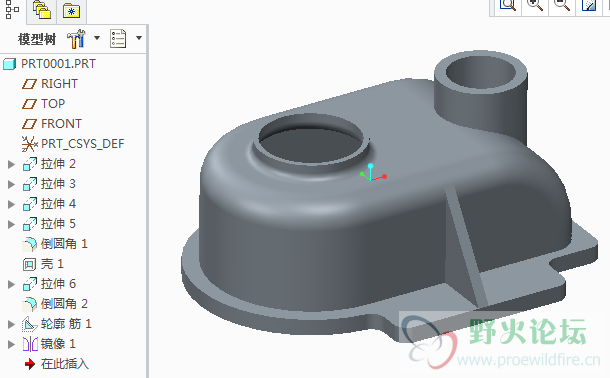Click the zoom out magnifier icon
This screenshot has width=610, height=378.
coord(562,5)
